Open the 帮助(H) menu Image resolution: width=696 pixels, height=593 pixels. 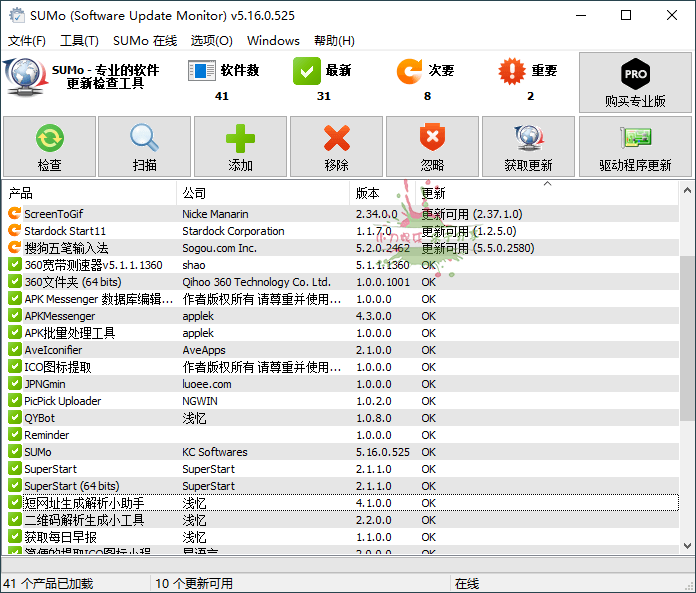coord(334,41)
